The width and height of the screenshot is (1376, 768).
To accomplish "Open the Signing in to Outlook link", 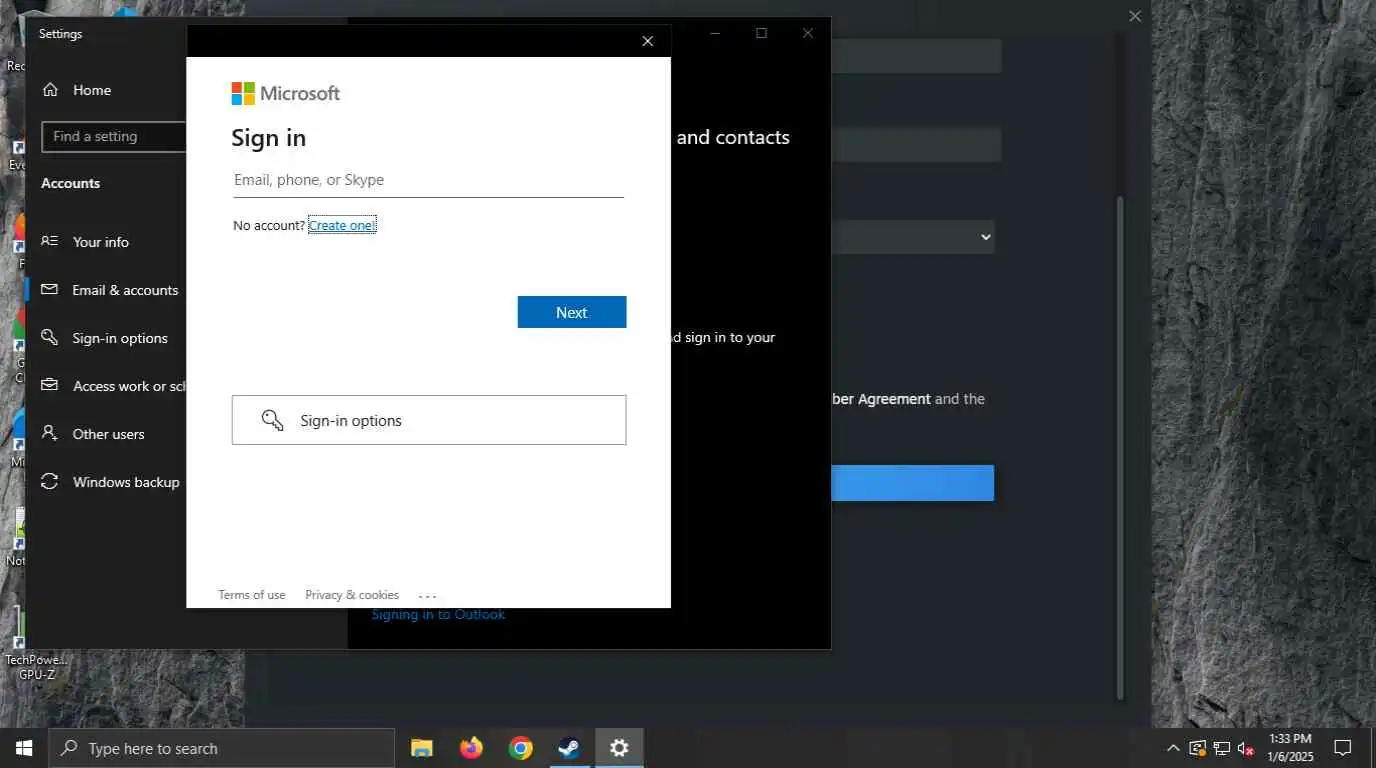I will 438,615.
